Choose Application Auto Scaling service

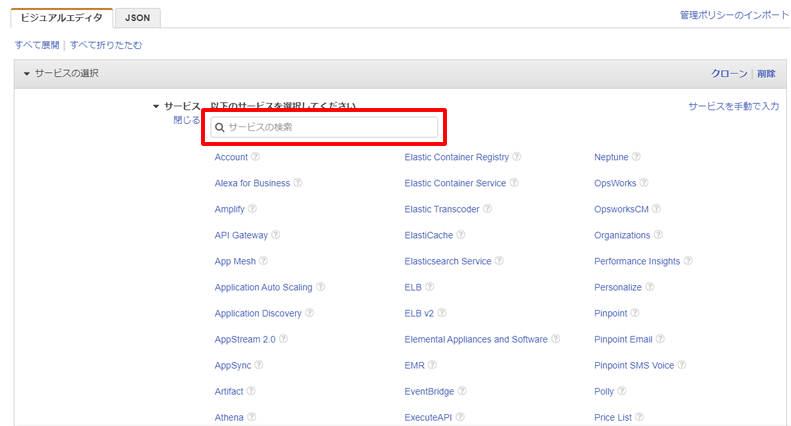click(263, 287)
